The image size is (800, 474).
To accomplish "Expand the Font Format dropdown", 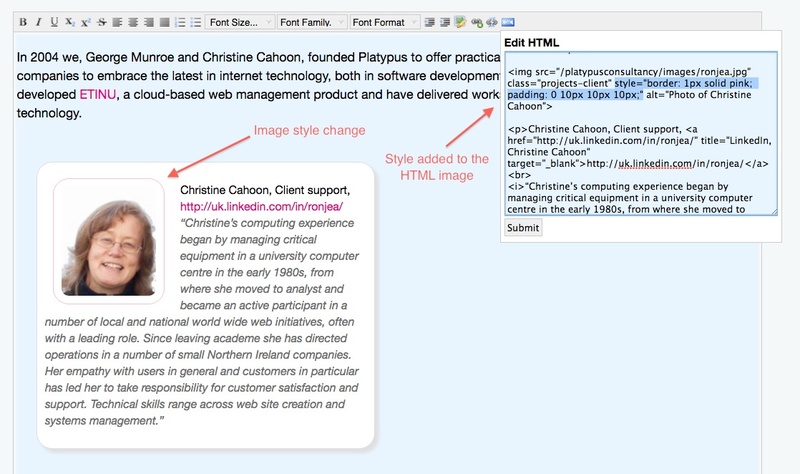I will tap(383, 21).
